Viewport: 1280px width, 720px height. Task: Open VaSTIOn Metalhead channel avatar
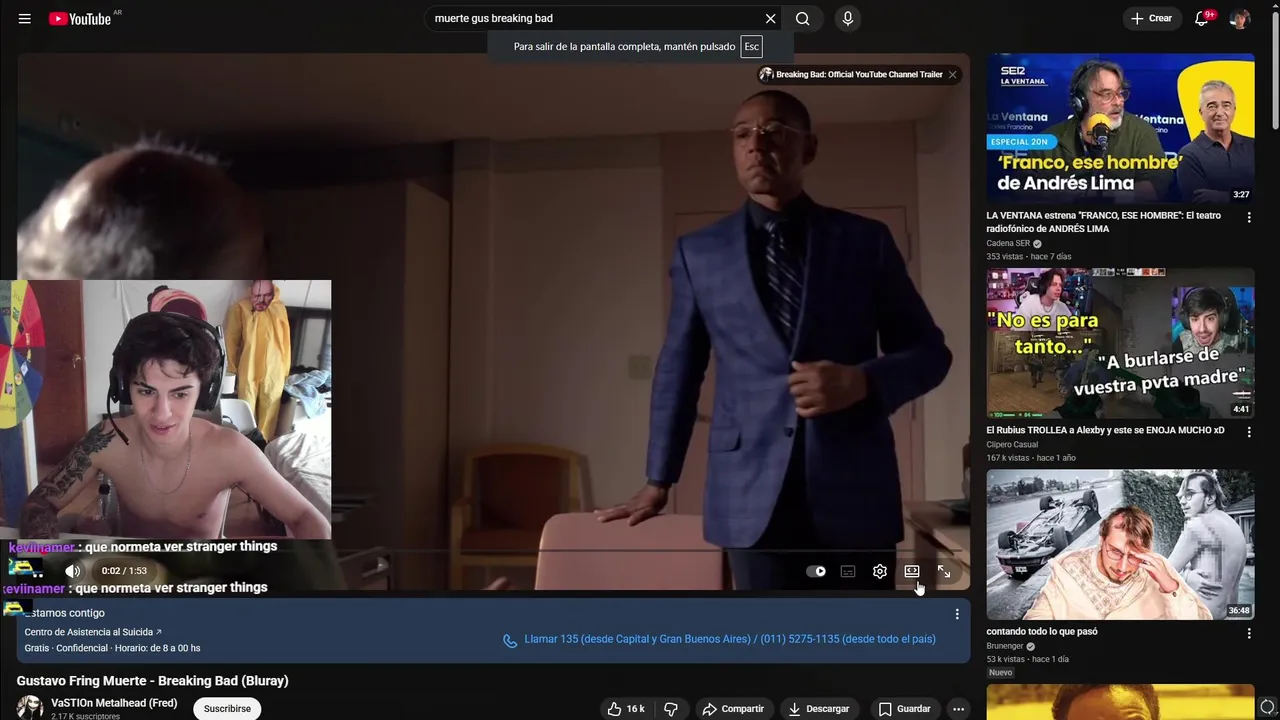[30, 708]
